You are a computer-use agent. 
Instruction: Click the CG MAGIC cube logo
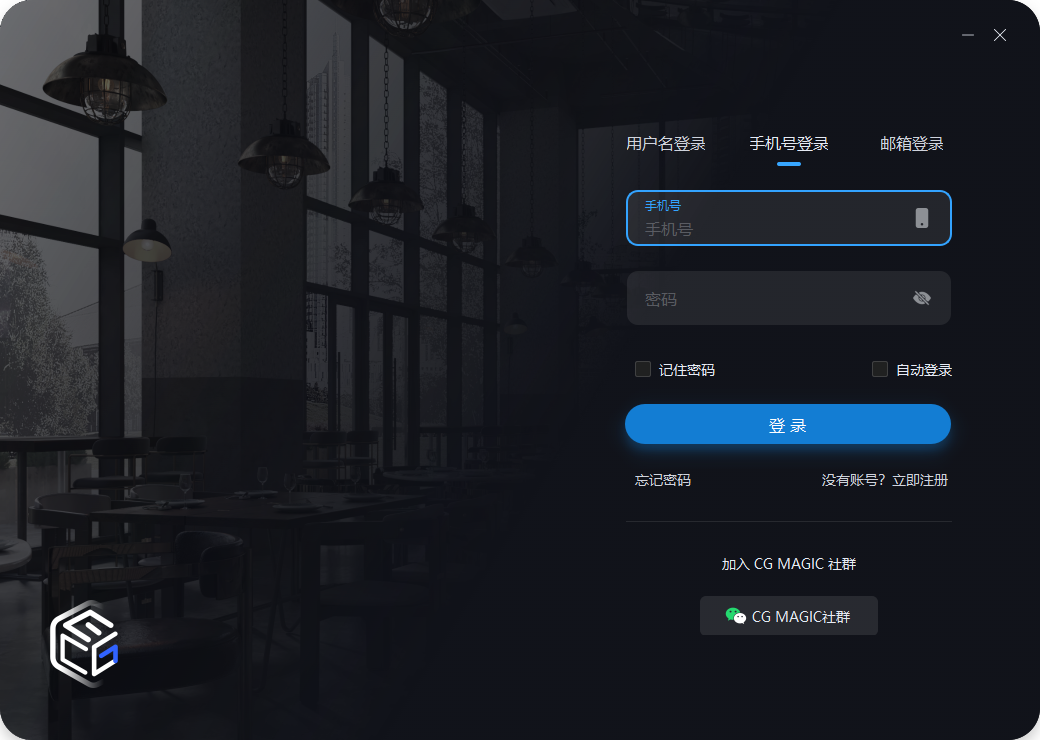(x=84, y=642)
